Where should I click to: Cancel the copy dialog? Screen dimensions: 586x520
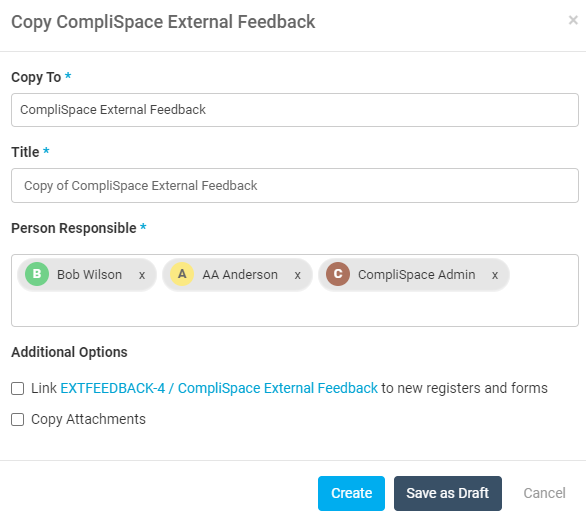coord(544,493)
